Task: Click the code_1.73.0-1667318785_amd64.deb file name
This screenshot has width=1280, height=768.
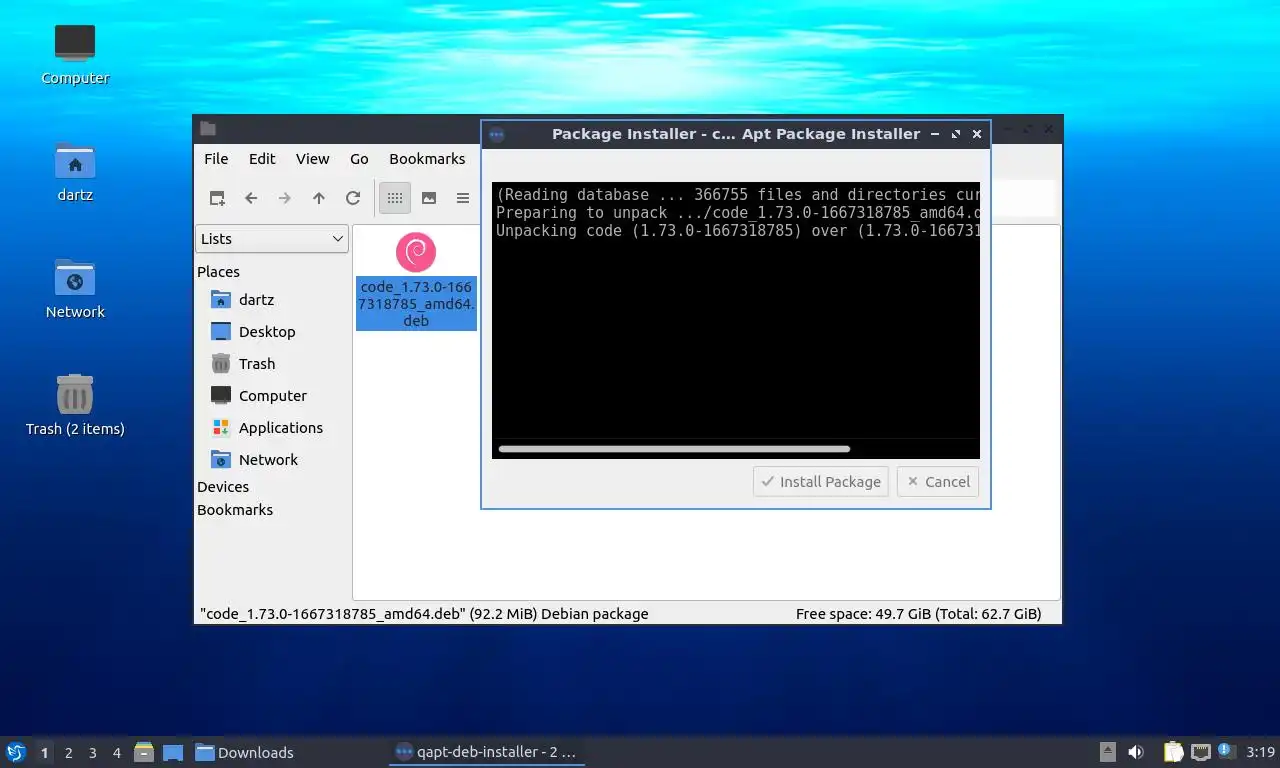Action: pyautogui.click(x=416, y=304)
